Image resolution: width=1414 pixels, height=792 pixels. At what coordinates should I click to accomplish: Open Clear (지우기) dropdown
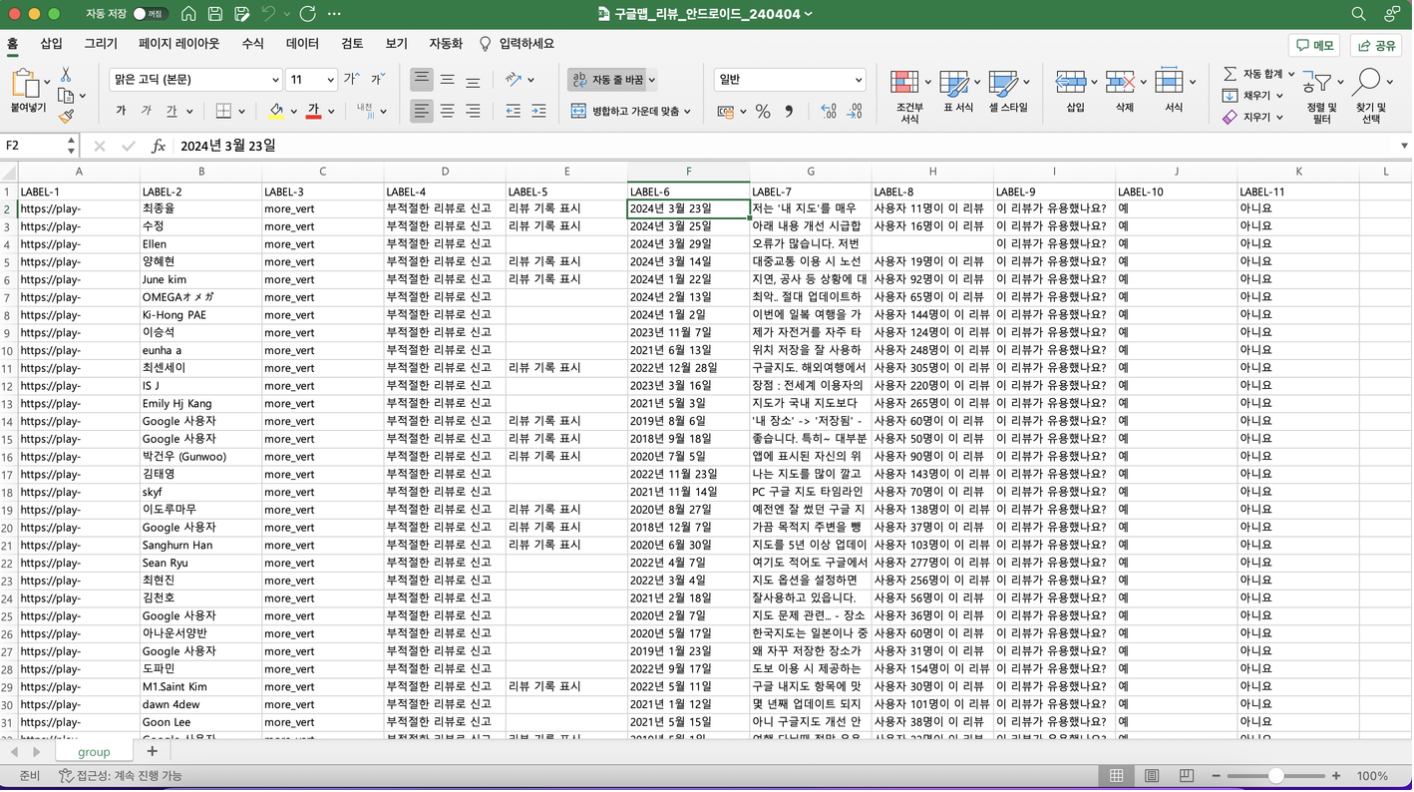coord(1279,118)
